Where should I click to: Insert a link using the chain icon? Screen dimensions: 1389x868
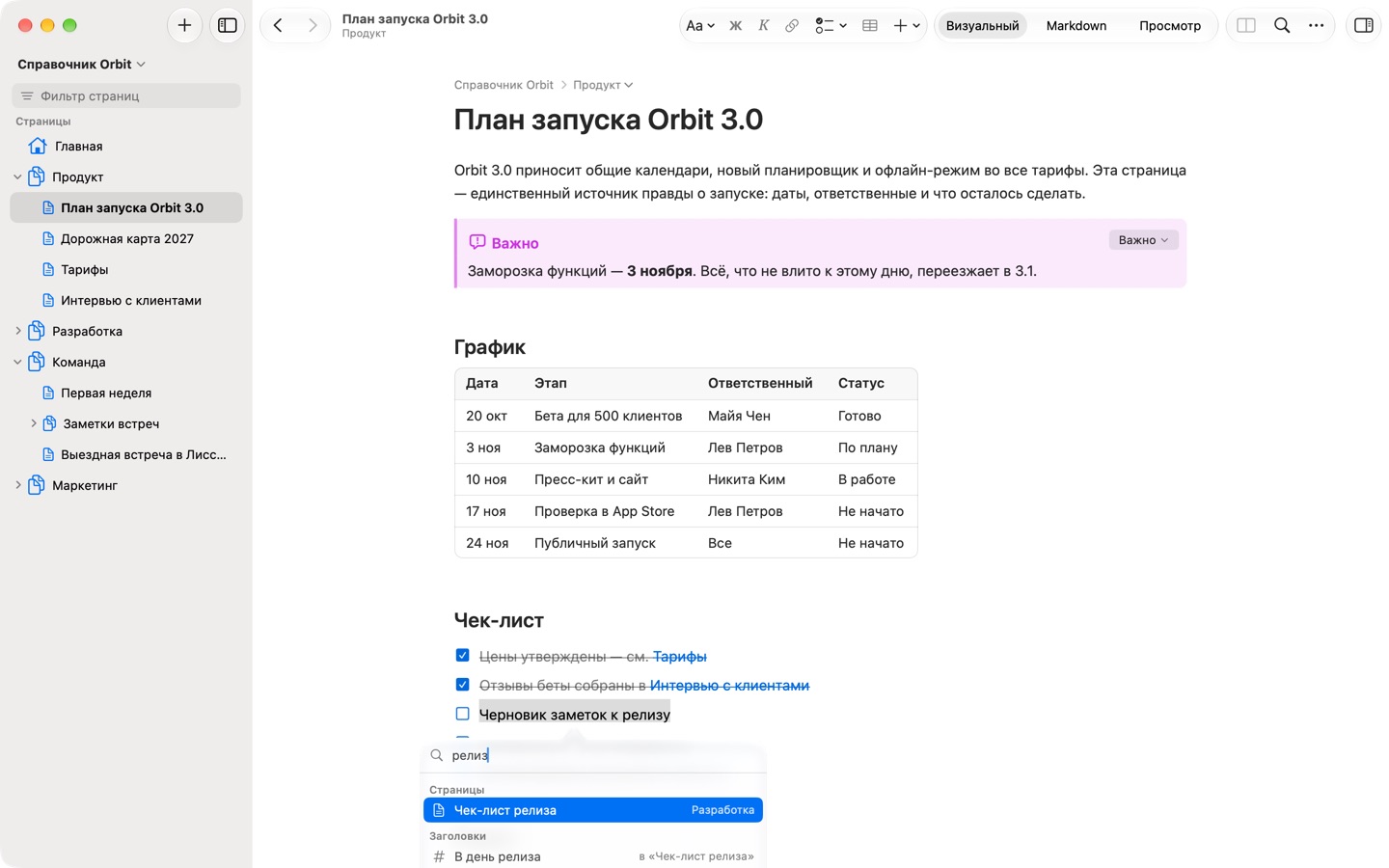tap(792, 26)
